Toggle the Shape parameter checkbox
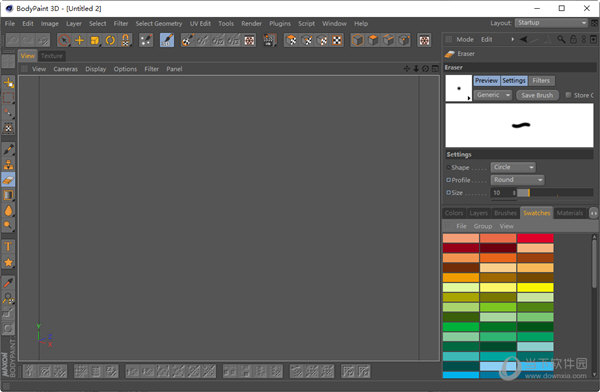Screen dimensions: 600x392 click(448, 167)
